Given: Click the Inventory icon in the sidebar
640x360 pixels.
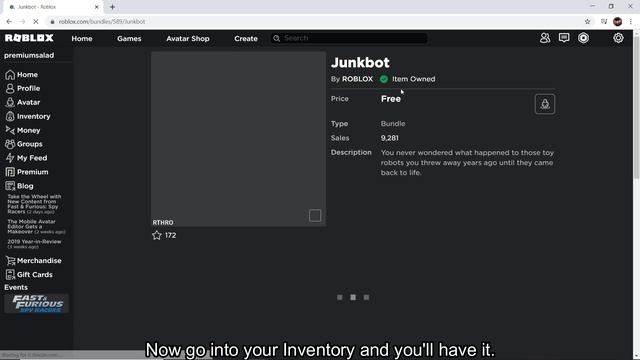Looking at the screenshot, I should [10, 116].
